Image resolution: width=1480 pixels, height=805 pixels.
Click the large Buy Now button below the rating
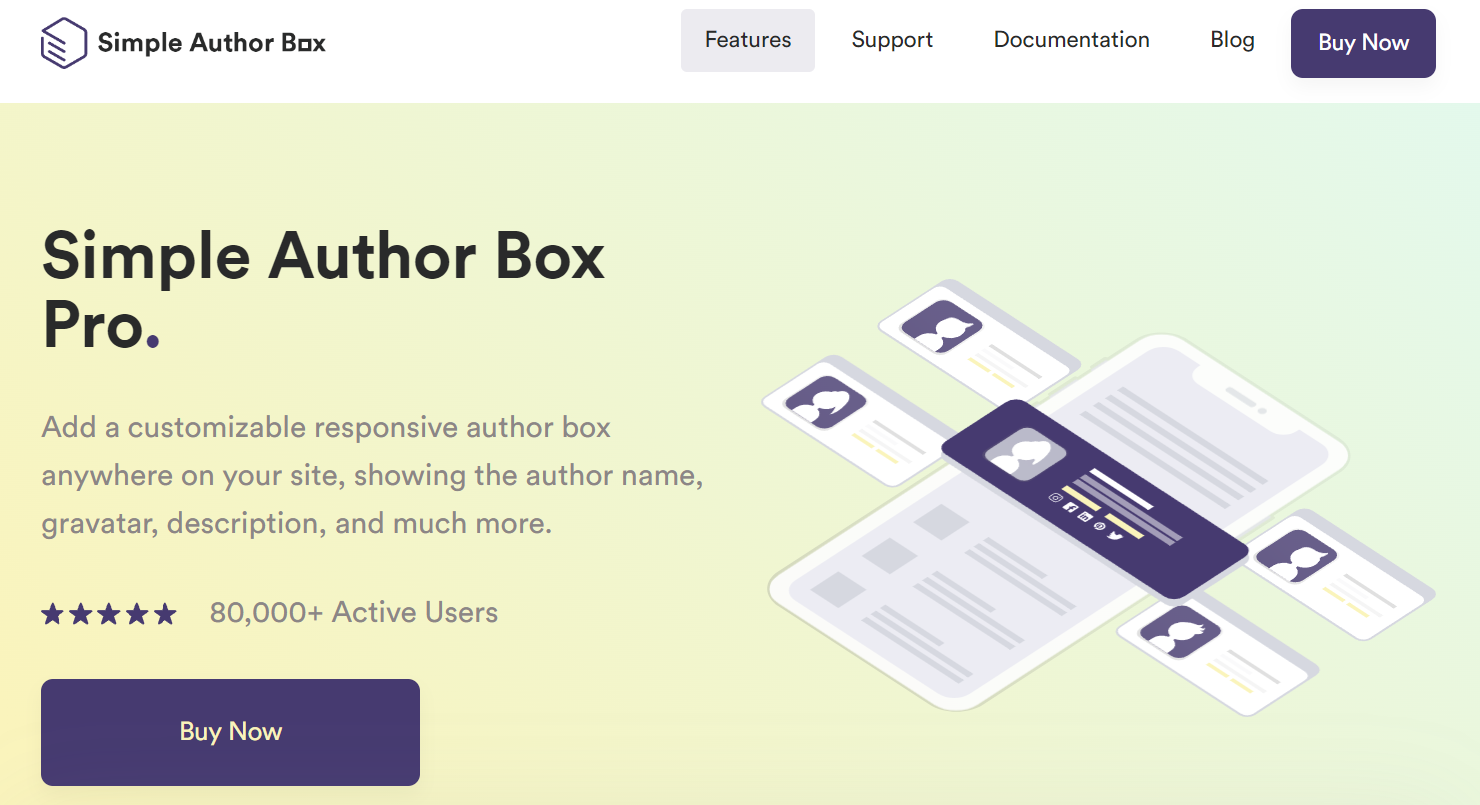(x=230, y=732)
